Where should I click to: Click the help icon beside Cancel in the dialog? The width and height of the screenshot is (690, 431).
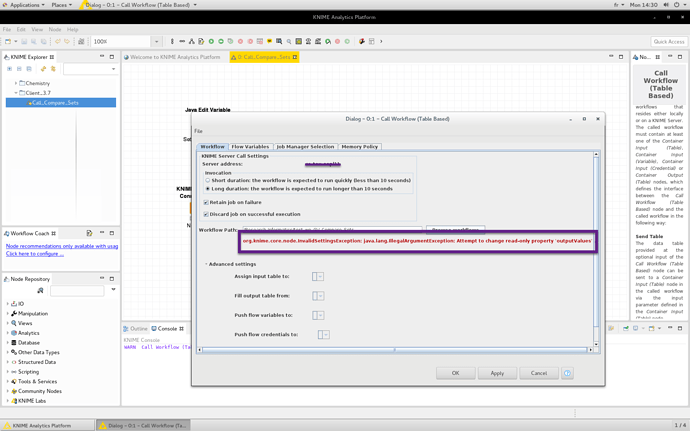[x=568, y=373]
